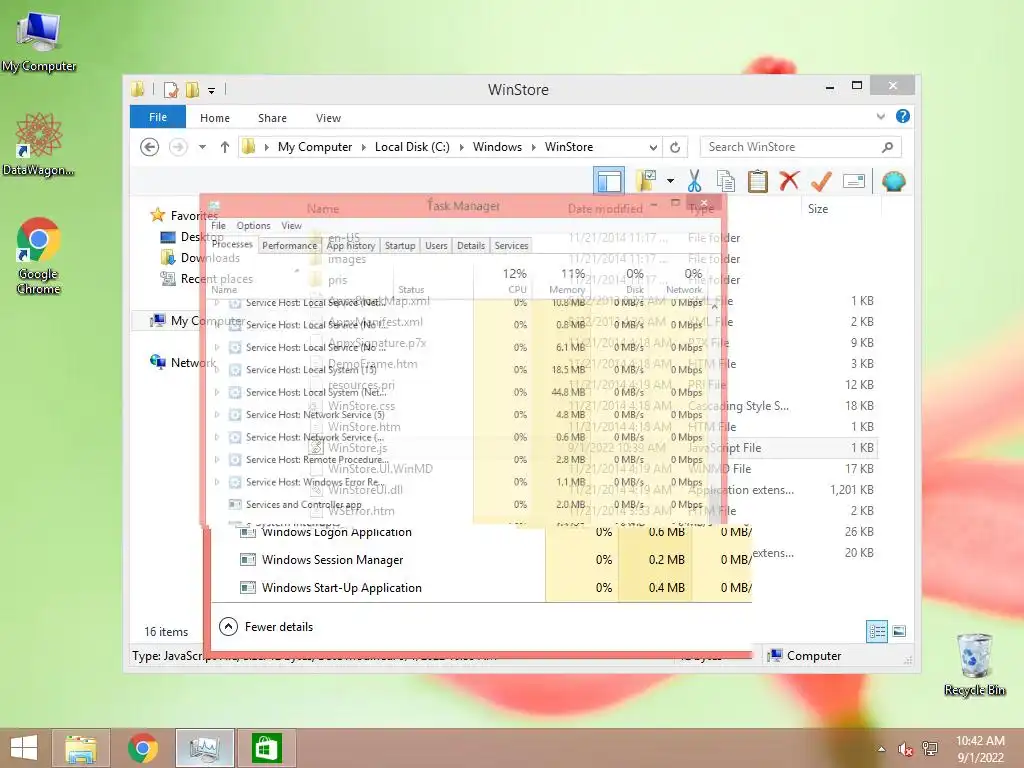Click the Up one level arrow
The height and width of the screenshot is (768, 1024).
point(225,147)
